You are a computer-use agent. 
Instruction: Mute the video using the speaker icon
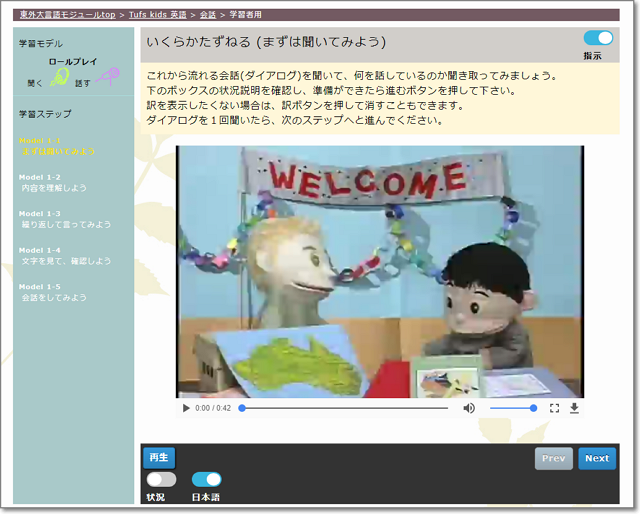coord(469,408)
